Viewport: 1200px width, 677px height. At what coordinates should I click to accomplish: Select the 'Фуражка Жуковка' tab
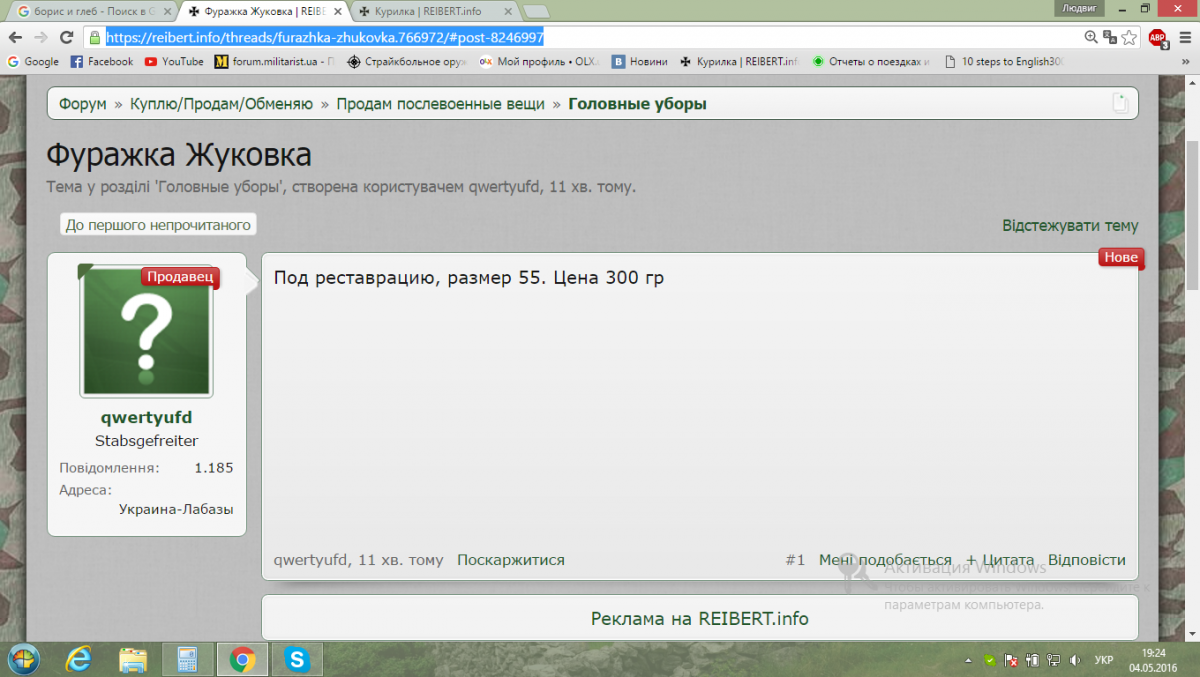click(264, 12)
